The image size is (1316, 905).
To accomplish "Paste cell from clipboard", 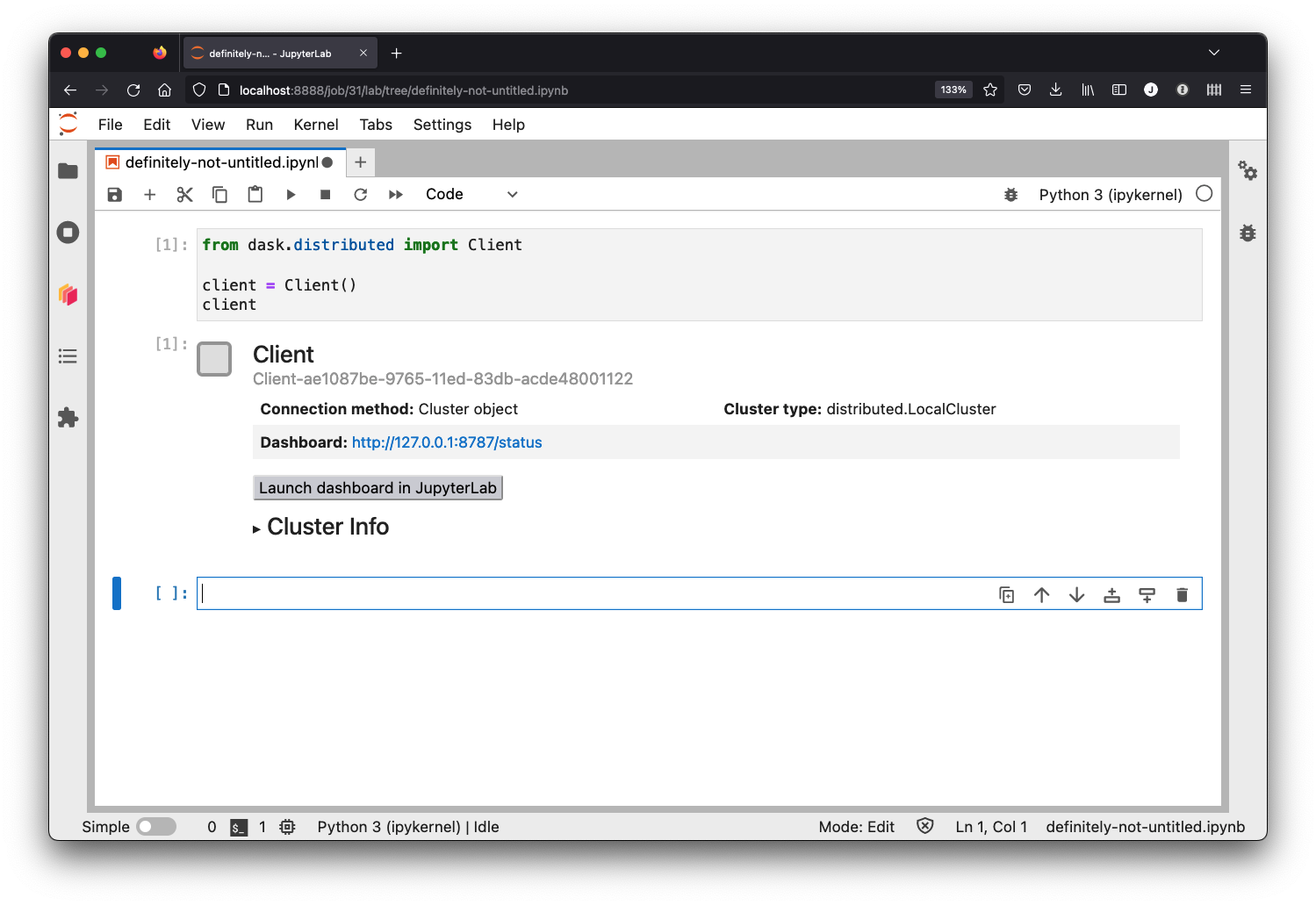I will 255,195.
